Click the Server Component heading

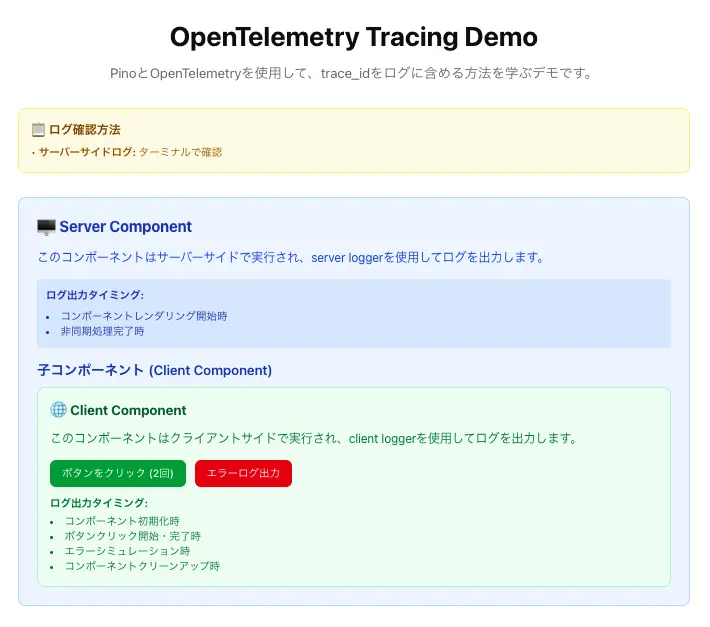[x=125, y=227]
